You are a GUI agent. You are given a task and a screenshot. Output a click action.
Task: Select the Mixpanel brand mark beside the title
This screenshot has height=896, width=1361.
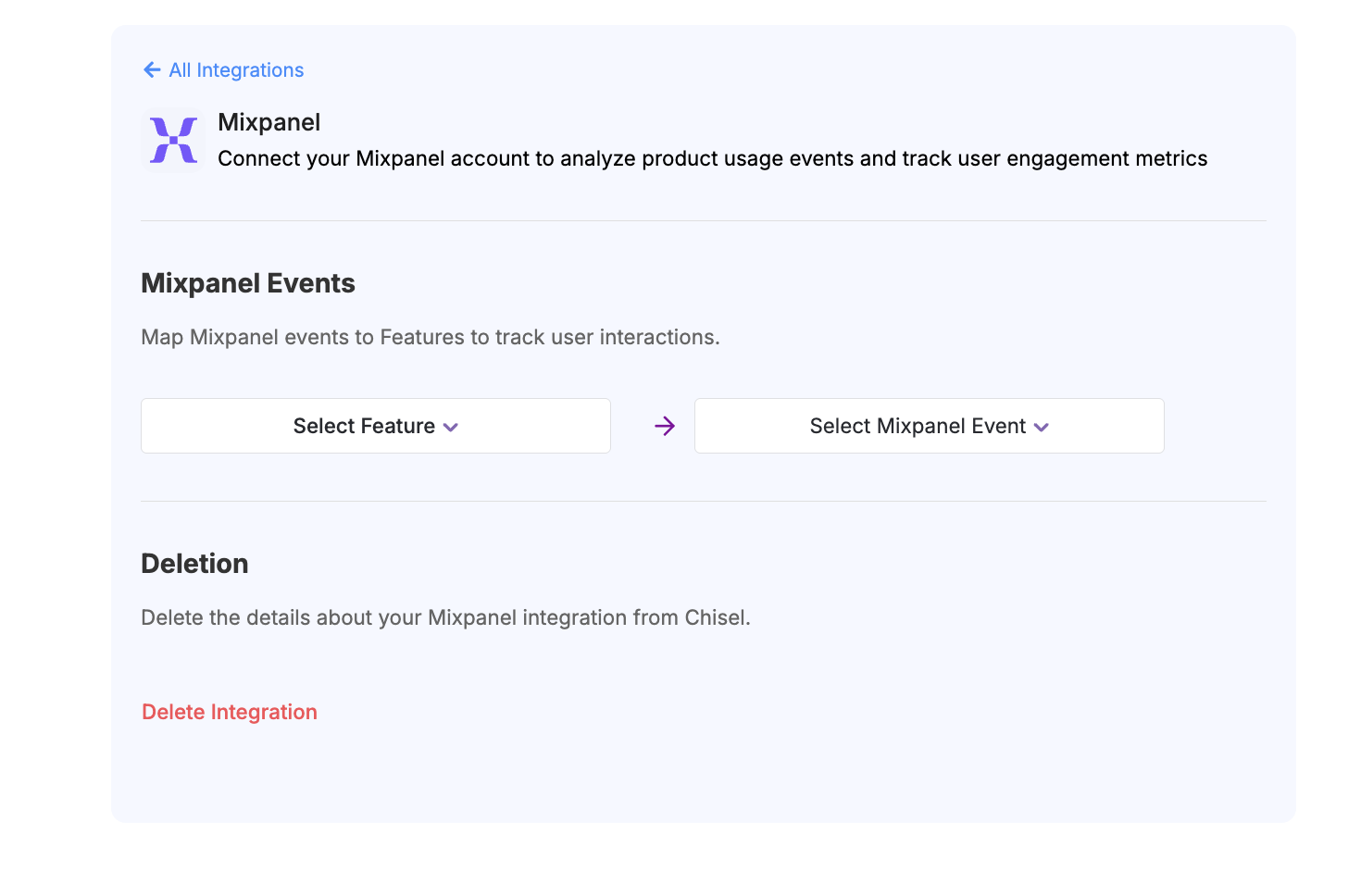(x=172, y=141)
